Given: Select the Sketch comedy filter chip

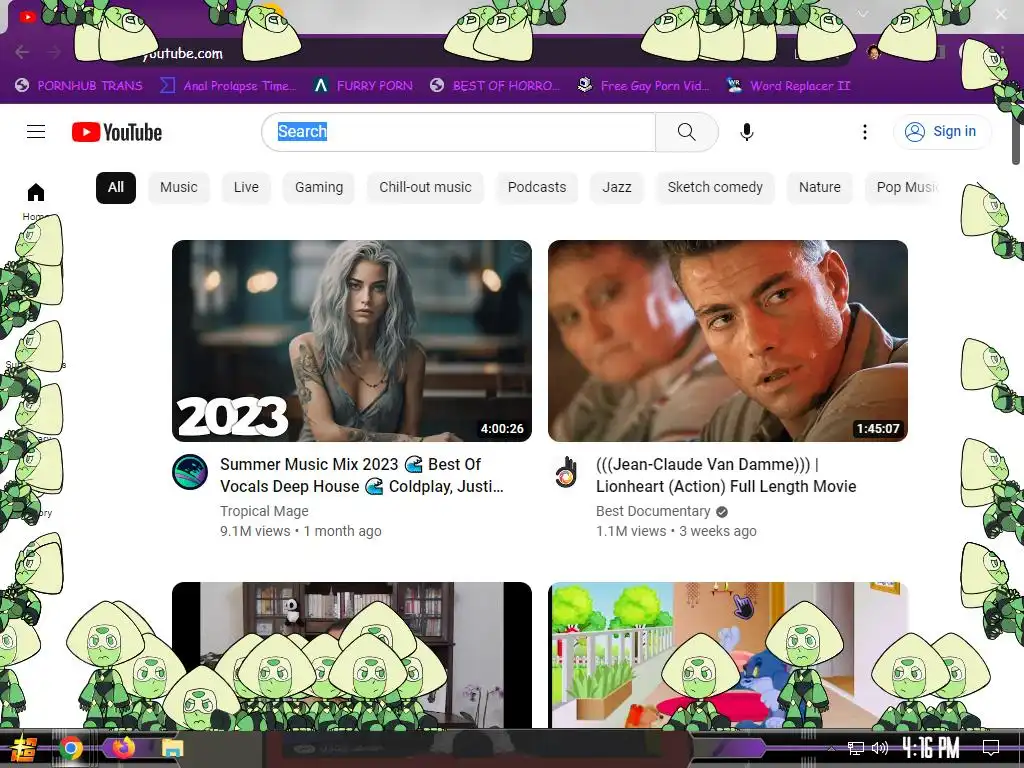Looking at the screenshot, I should (715, 187).
